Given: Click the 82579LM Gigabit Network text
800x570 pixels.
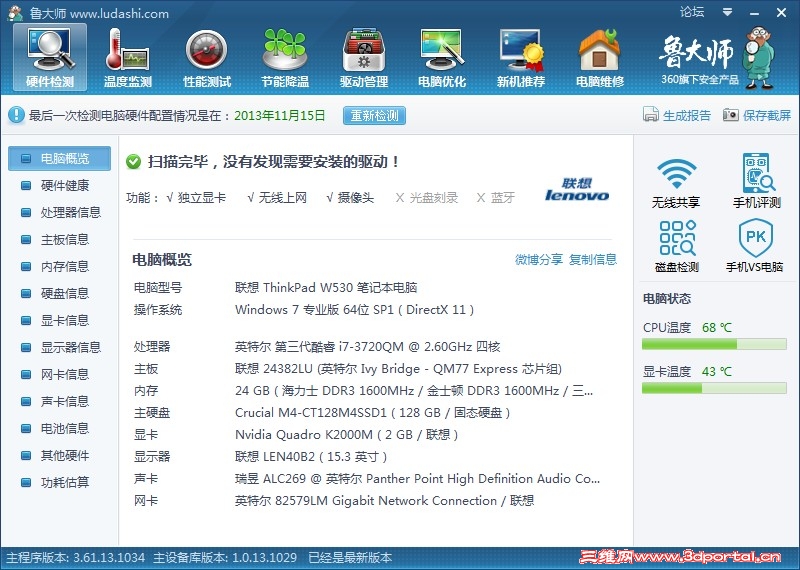Looking at the screenshot, I should tap(386, 501).
